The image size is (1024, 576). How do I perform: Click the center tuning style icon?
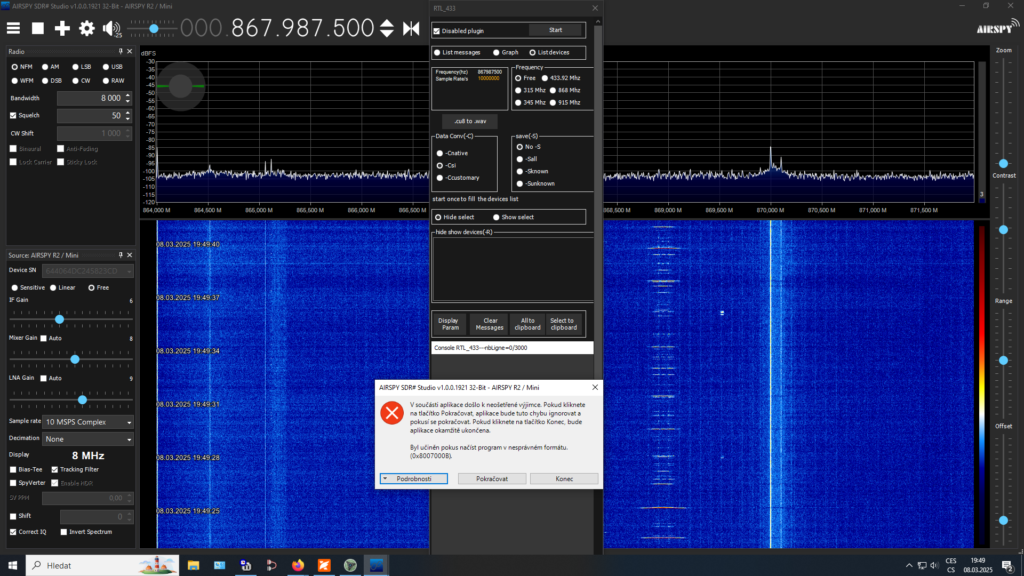click(411, 28)
